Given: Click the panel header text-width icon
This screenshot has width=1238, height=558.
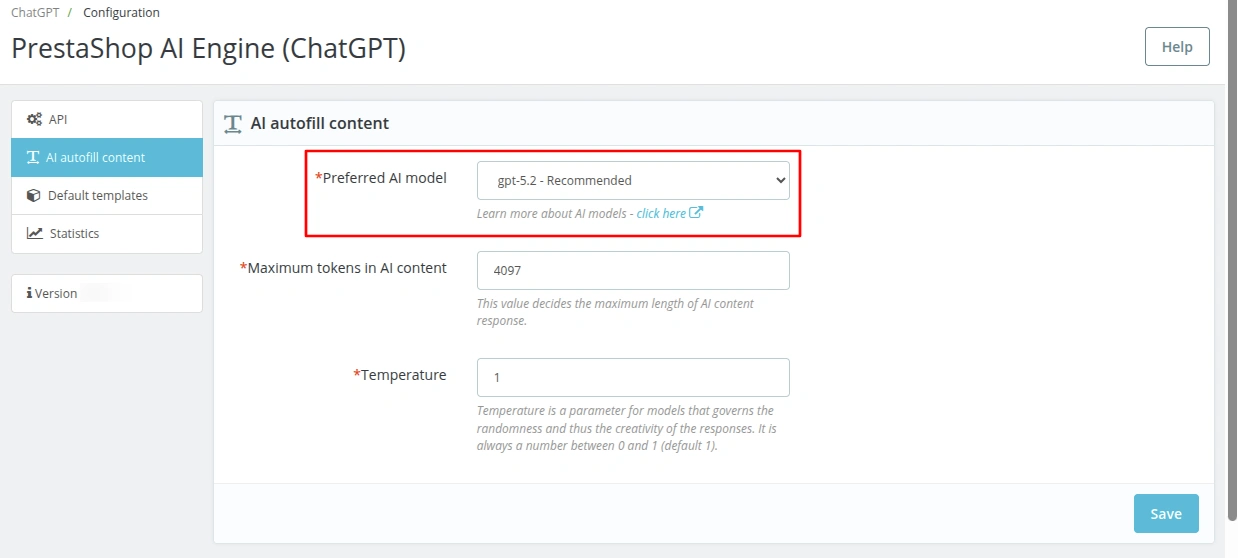Looking at the screenshot, I should 233,123.
